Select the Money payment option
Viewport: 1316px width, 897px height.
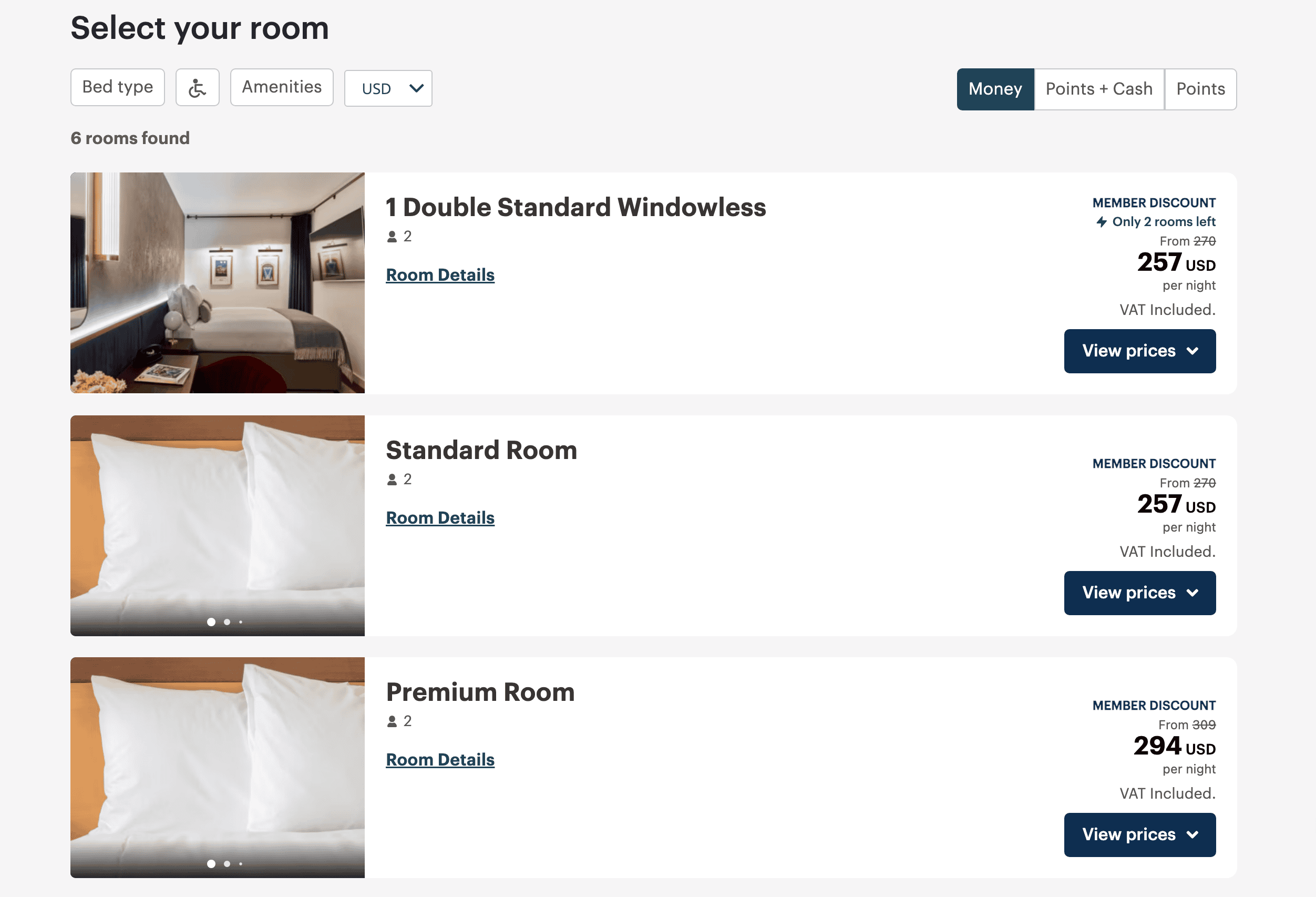click(x=995, y=89)
